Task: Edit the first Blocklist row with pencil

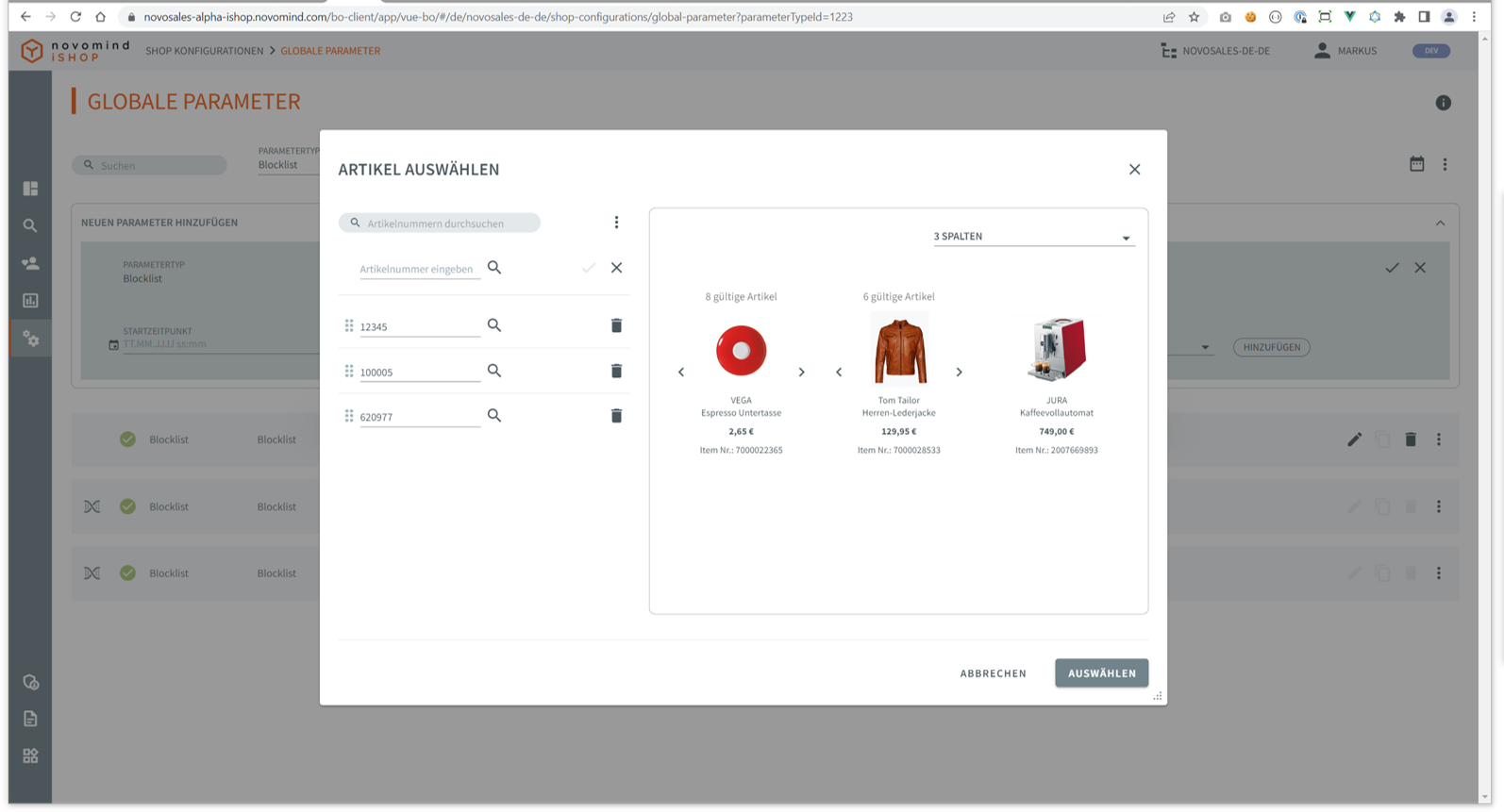Action: [x=1354, y=439]
